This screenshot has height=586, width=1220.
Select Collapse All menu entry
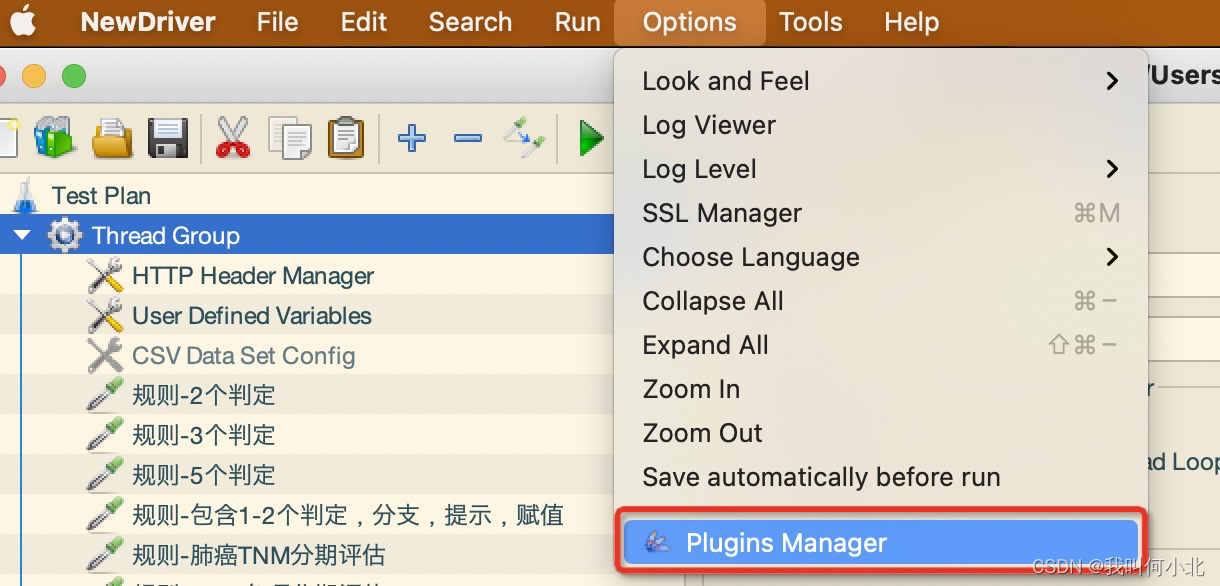click(x=880, y=301)
